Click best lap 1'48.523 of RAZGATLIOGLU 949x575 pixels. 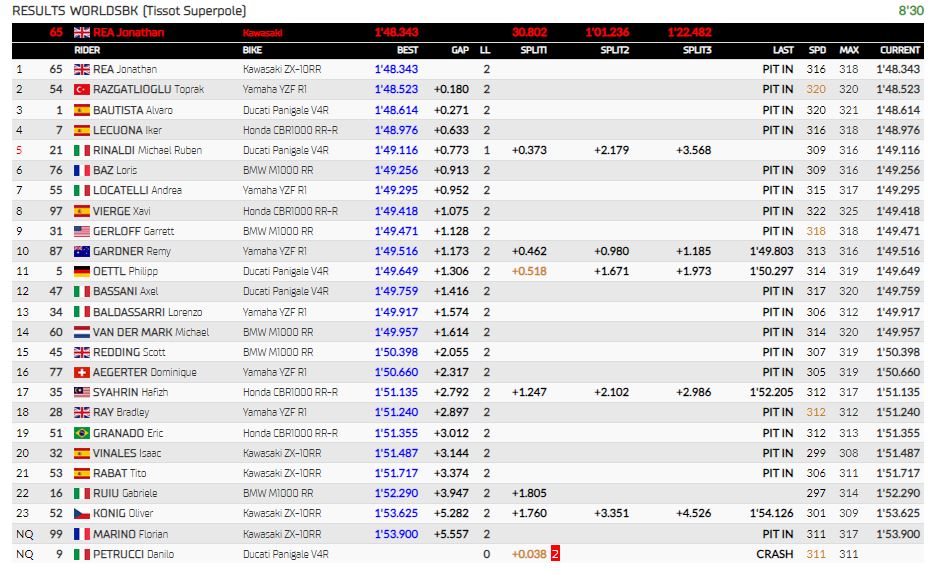(396, 90)
